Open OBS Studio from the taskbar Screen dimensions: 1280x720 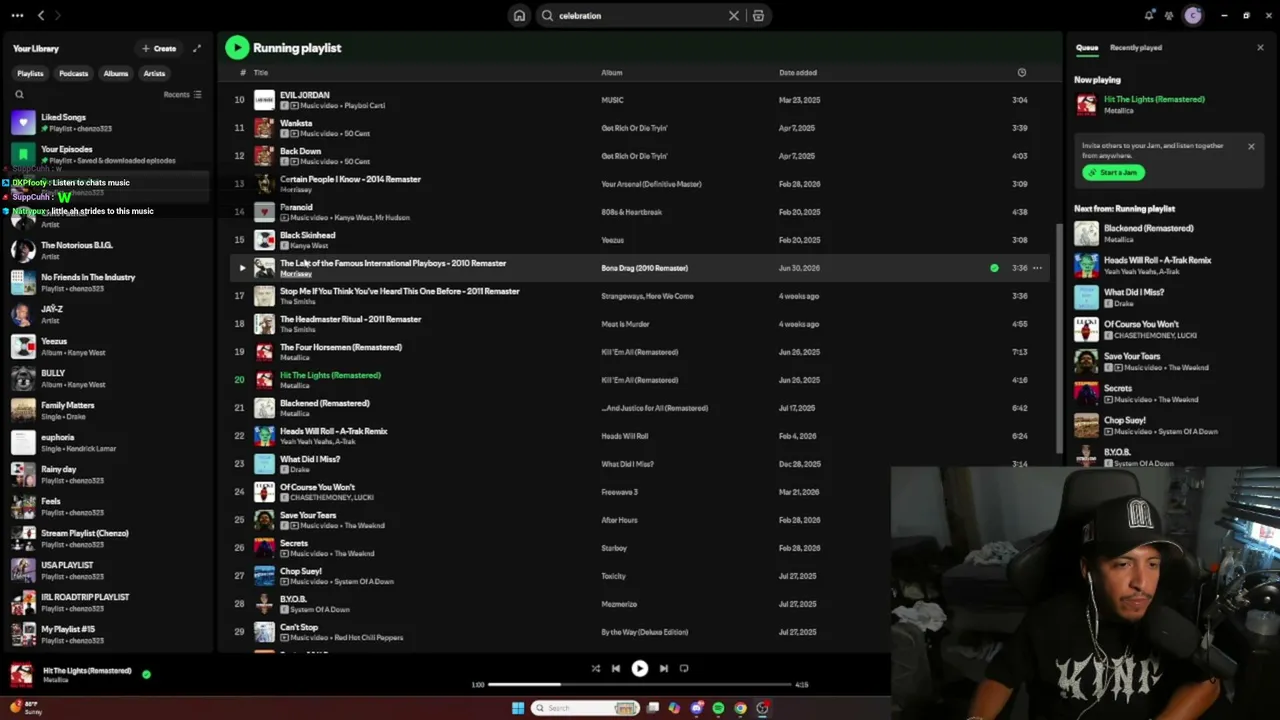[x=762, y=708]
